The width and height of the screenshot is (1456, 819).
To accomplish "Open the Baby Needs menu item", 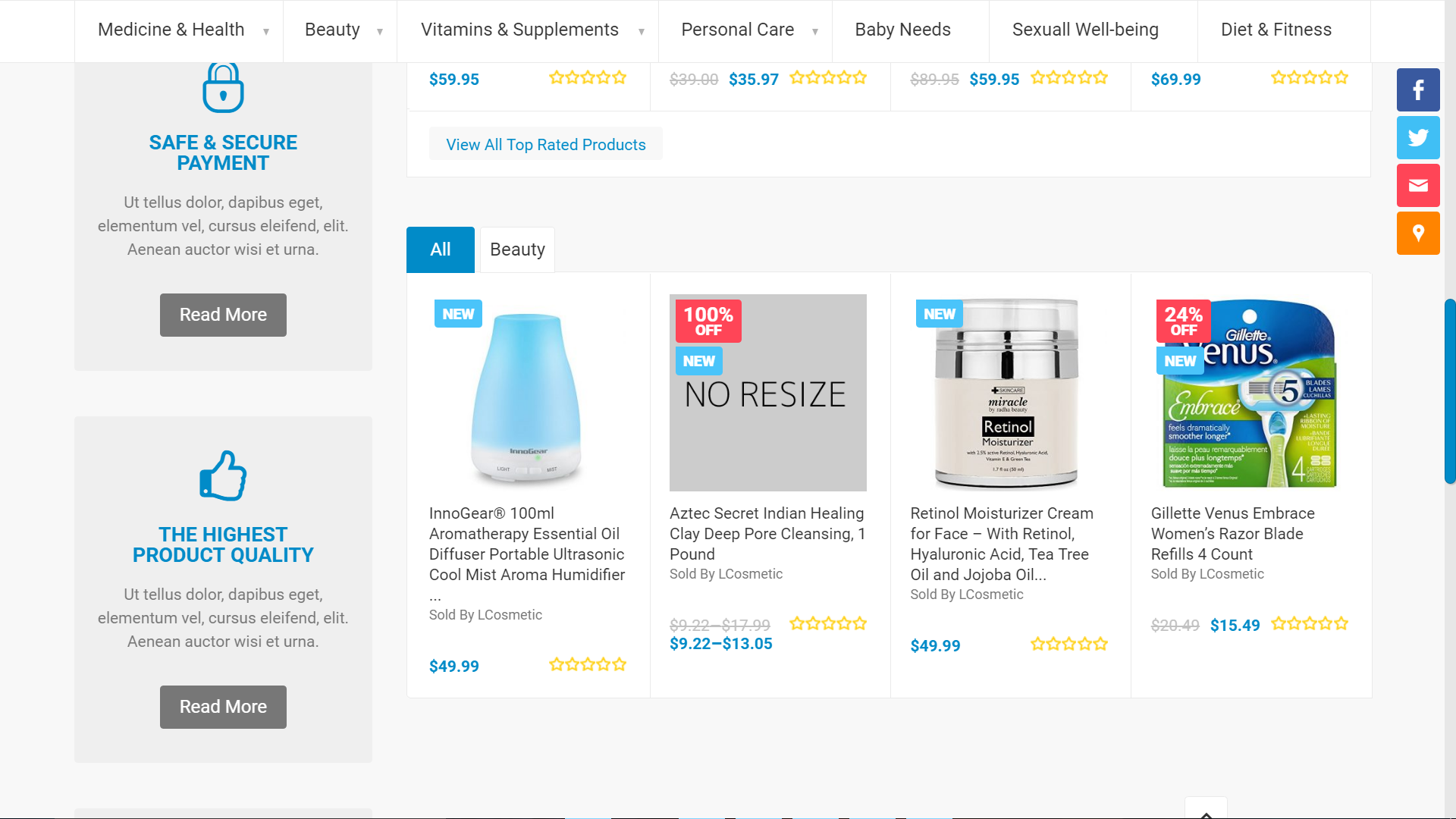I will 902,30.
